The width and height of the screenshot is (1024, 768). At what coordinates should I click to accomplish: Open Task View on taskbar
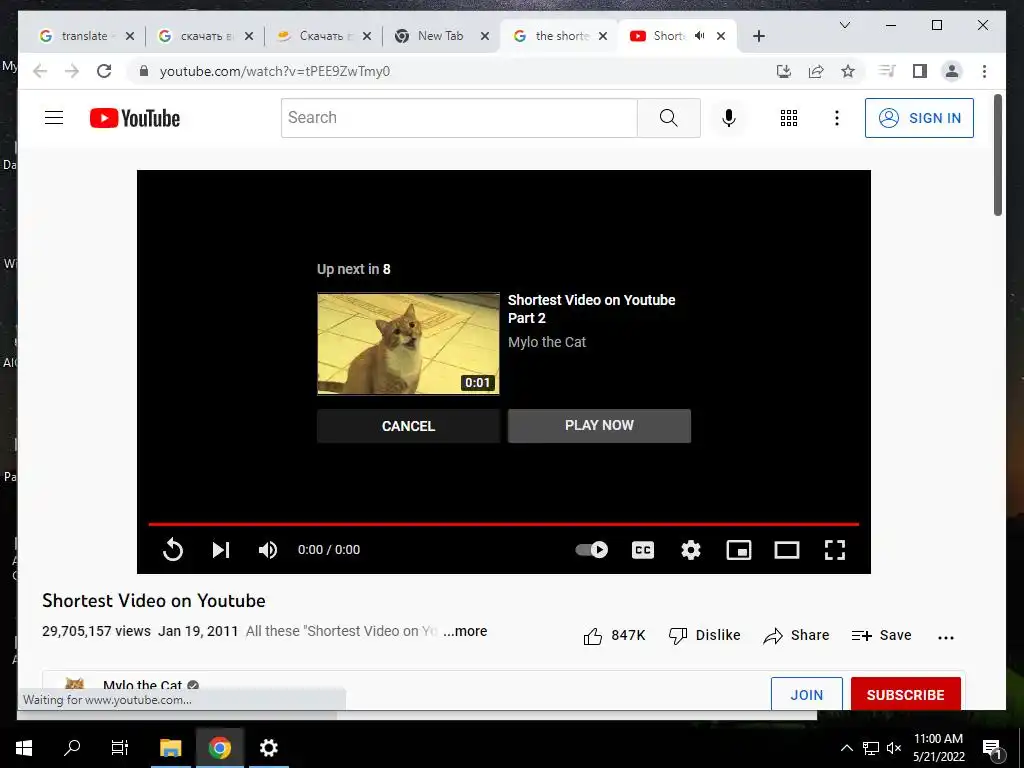tap(120, 748)
